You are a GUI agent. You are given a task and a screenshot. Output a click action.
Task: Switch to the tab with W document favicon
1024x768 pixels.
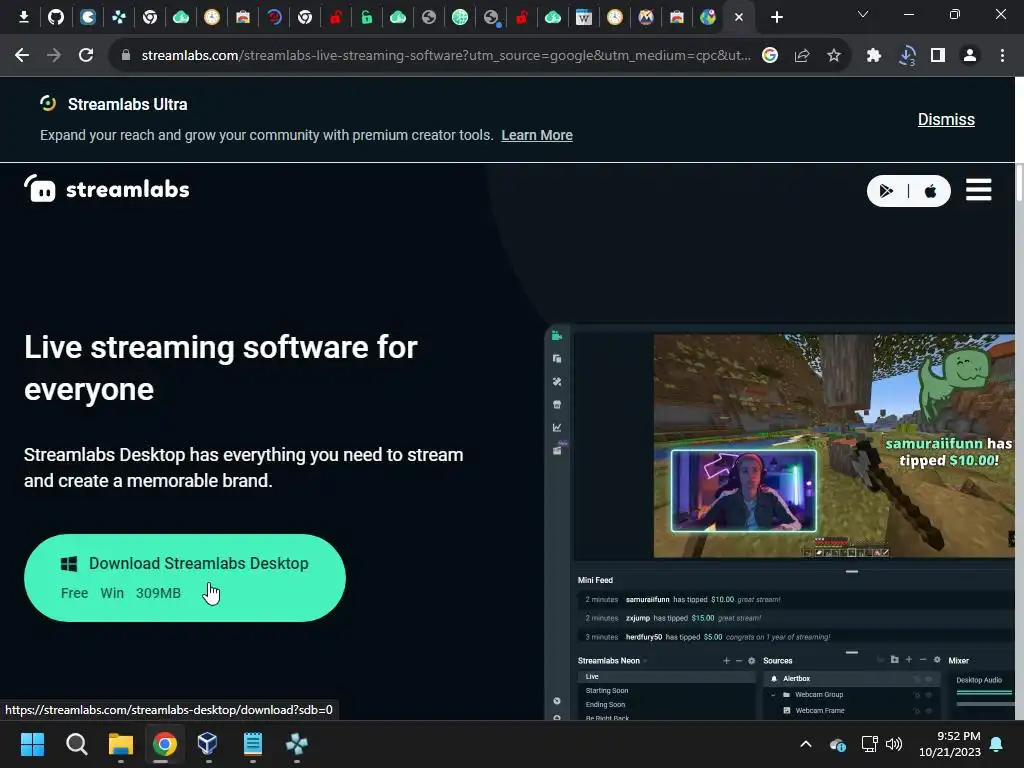pos(584,18)
